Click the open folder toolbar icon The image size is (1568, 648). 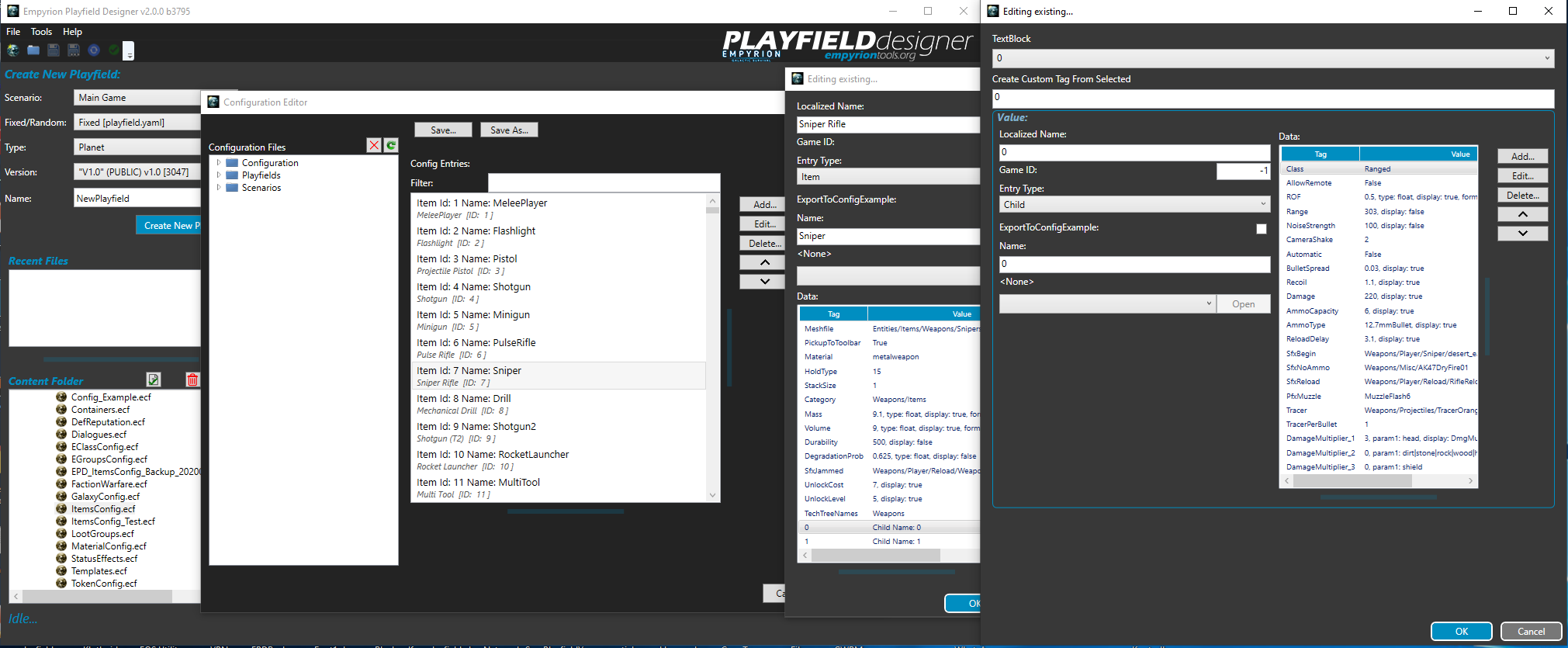point(33,50)
